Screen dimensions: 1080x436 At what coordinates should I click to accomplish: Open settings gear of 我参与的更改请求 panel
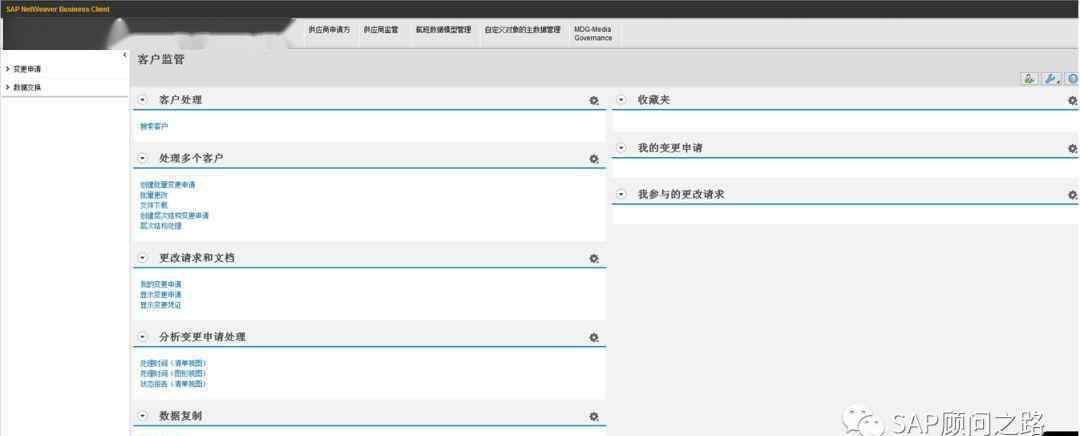point(1072,196)
